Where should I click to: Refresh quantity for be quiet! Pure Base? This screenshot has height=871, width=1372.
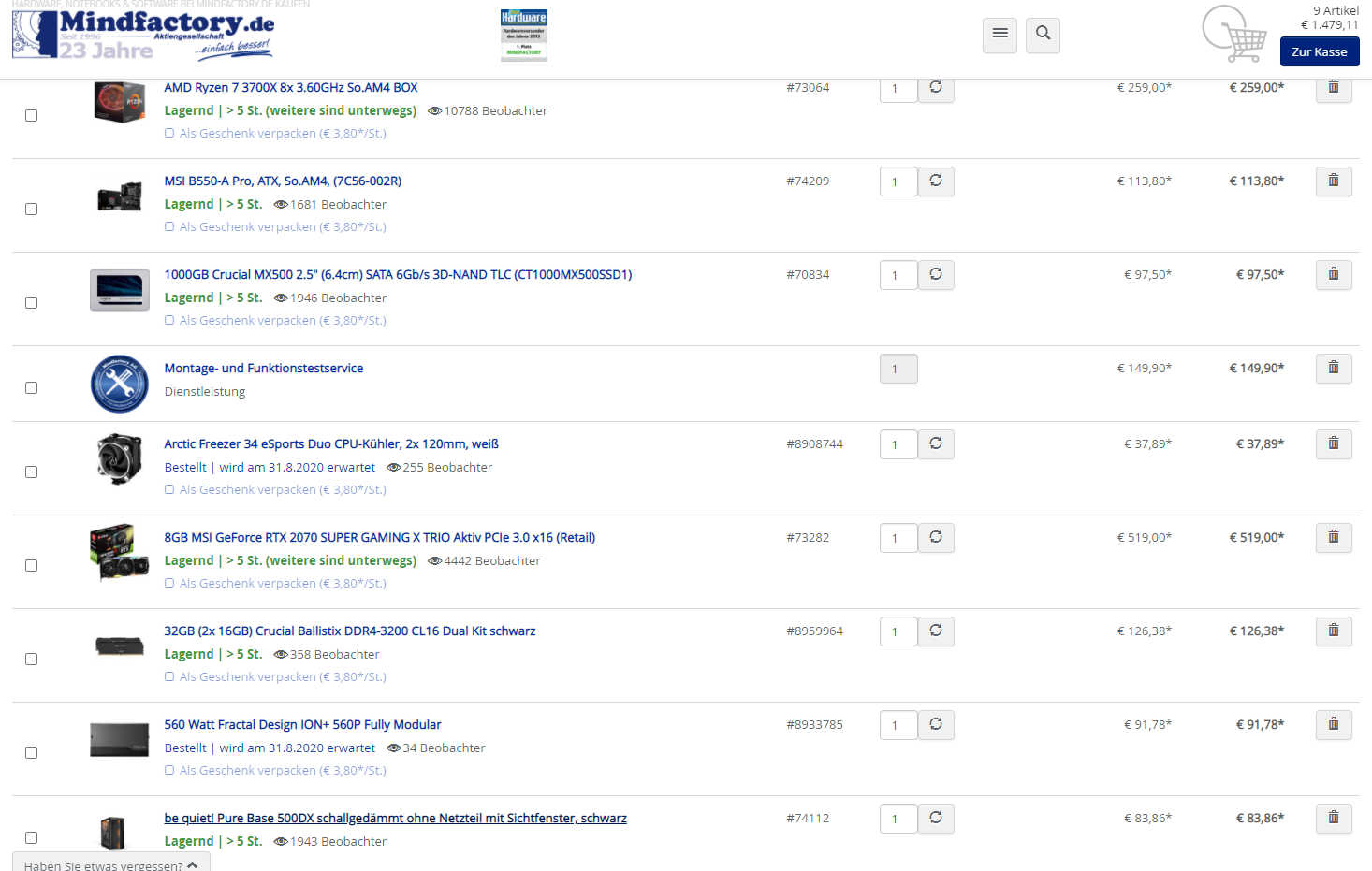936,818
